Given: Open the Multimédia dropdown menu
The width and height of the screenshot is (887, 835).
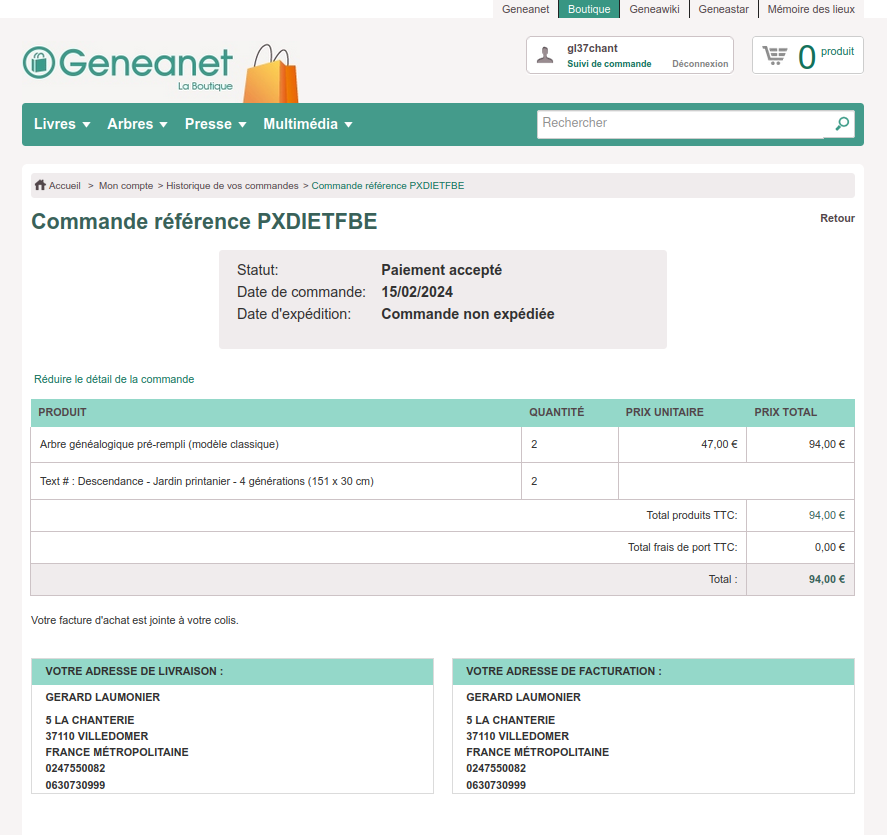Looking at the screenshot, I should (x=308, y=124).
